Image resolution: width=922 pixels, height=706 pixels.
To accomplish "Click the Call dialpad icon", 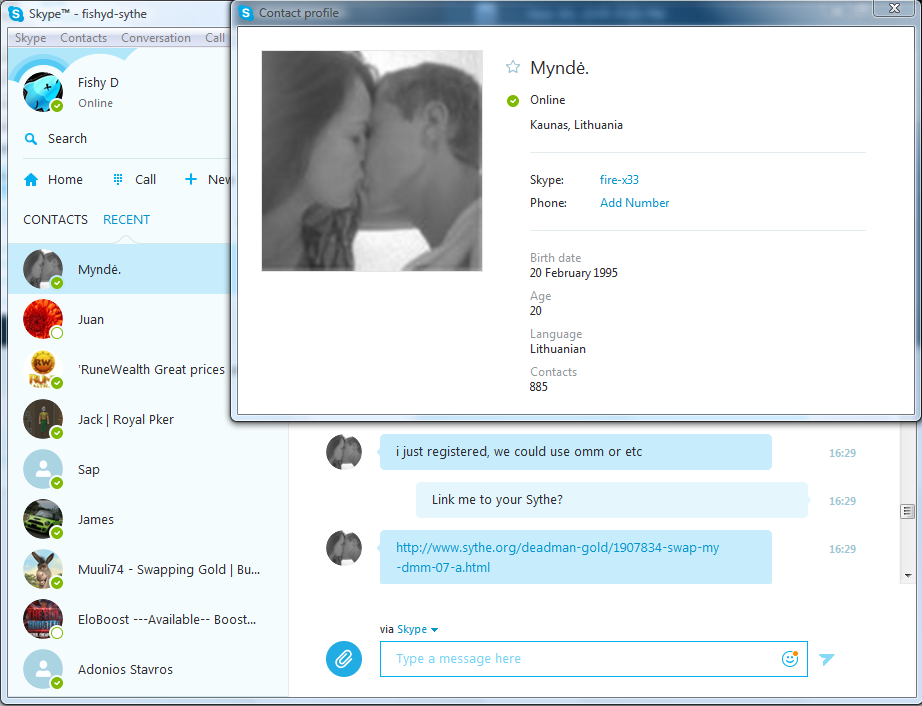I will 118,179.
